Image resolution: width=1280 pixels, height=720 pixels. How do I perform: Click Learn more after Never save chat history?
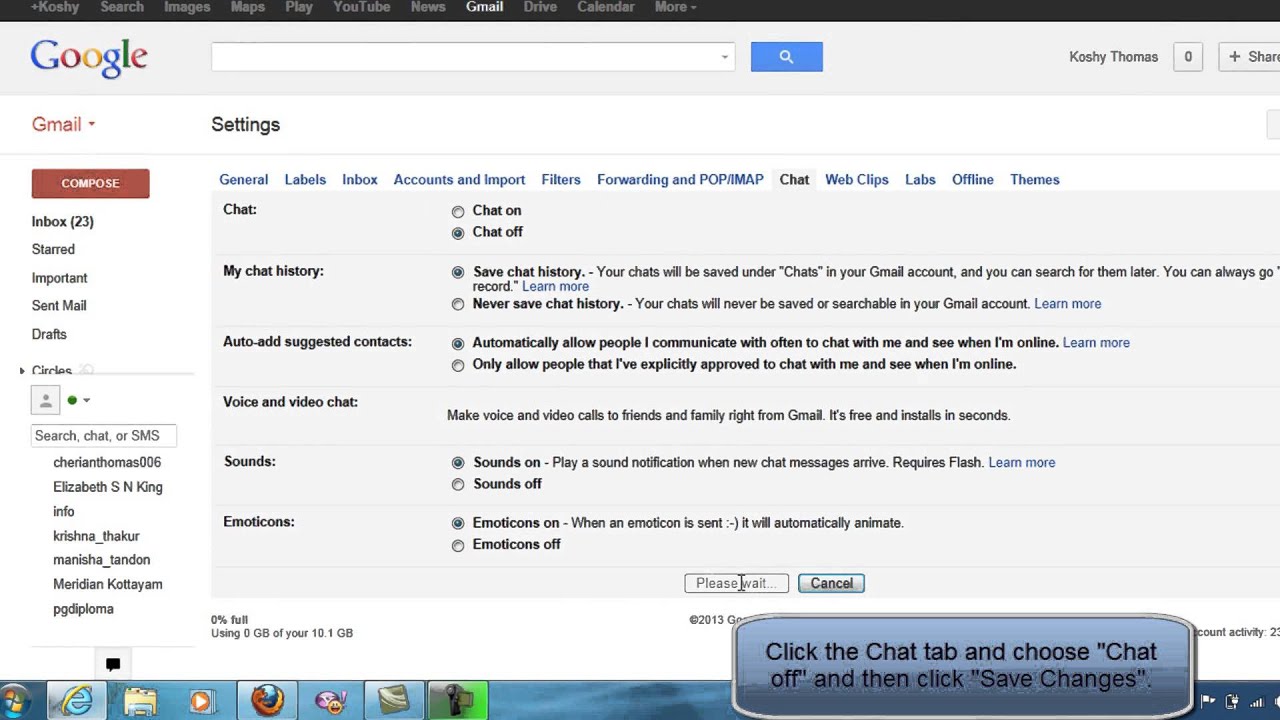[1067, 304]
